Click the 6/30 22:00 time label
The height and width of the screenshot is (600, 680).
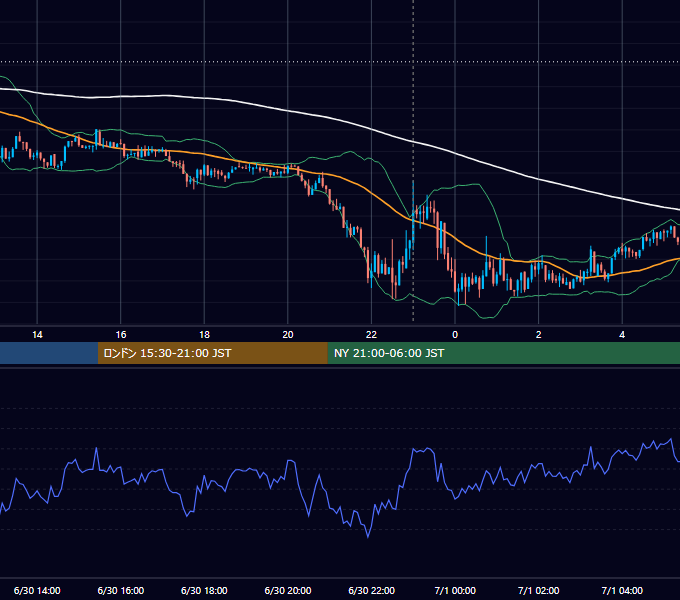372,590
